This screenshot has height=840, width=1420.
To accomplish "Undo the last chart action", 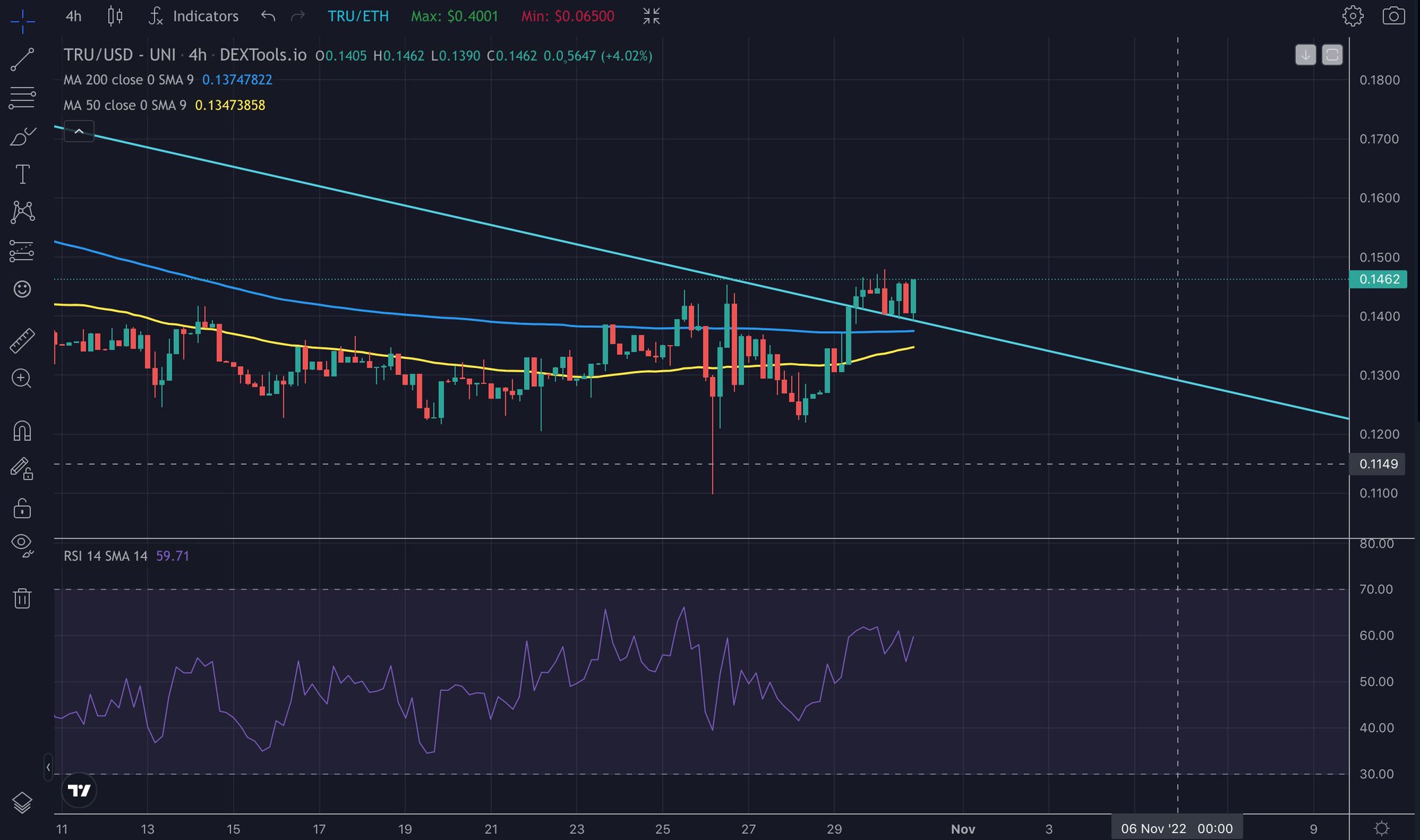I will point(268,16).
